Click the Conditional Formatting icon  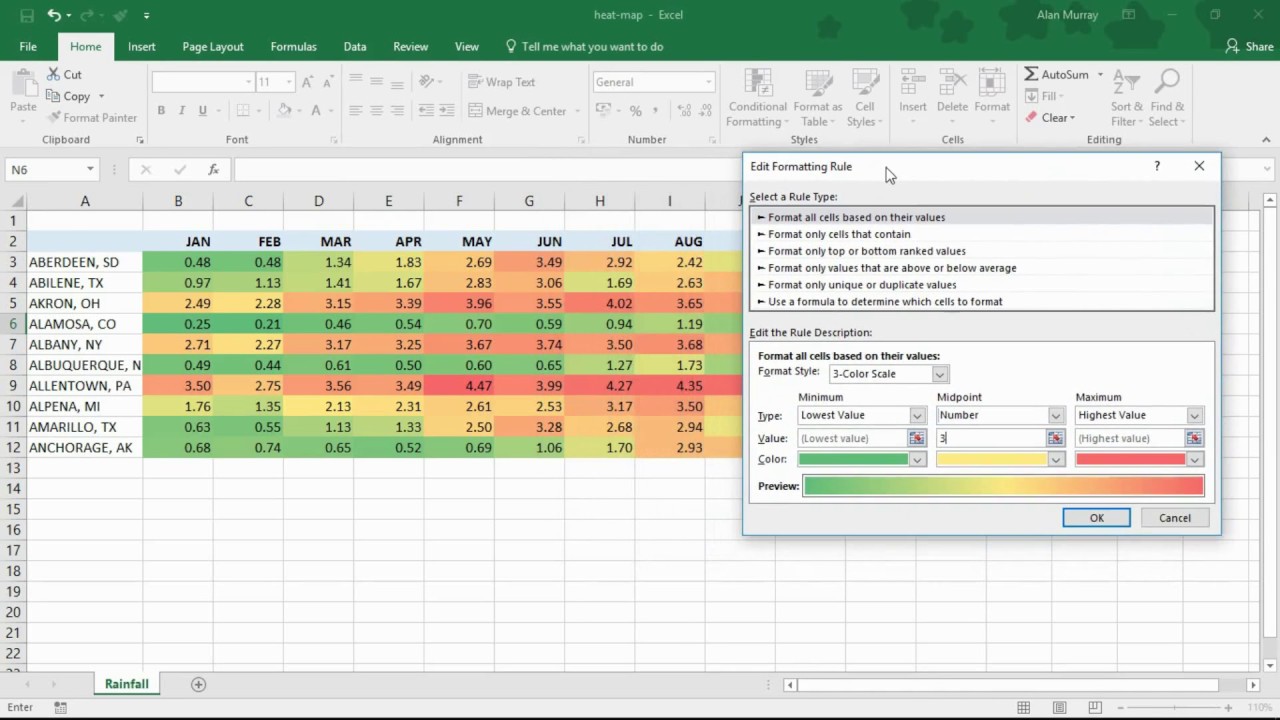point(757,85)
